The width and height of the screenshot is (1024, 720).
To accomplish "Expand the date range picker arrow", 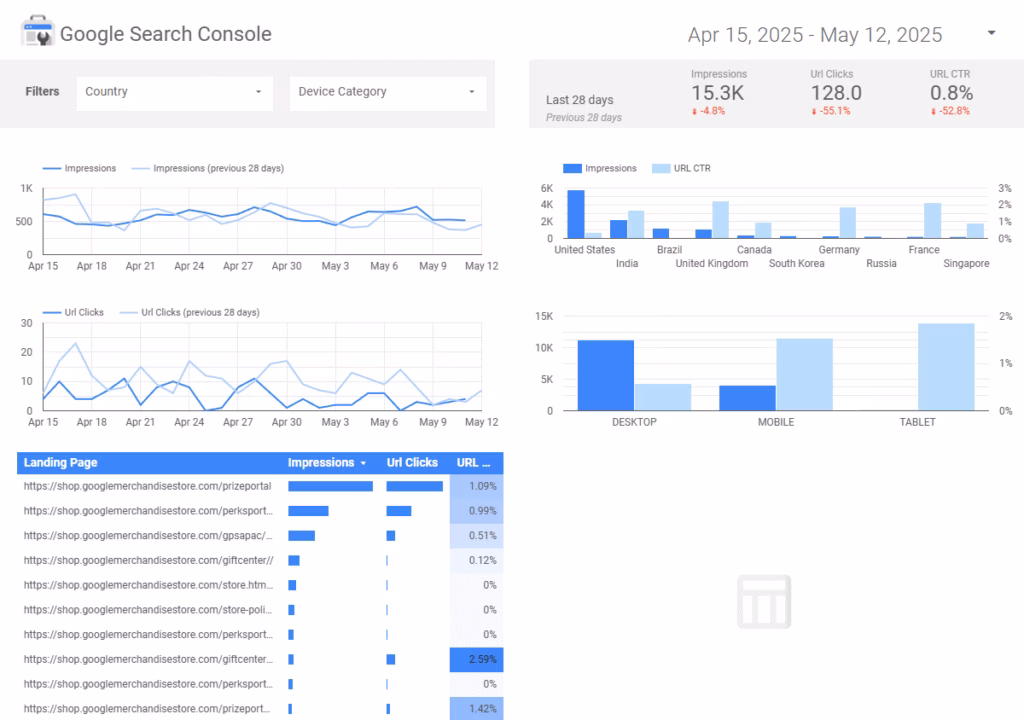I will pyautogui.click(x=991, y=33).
